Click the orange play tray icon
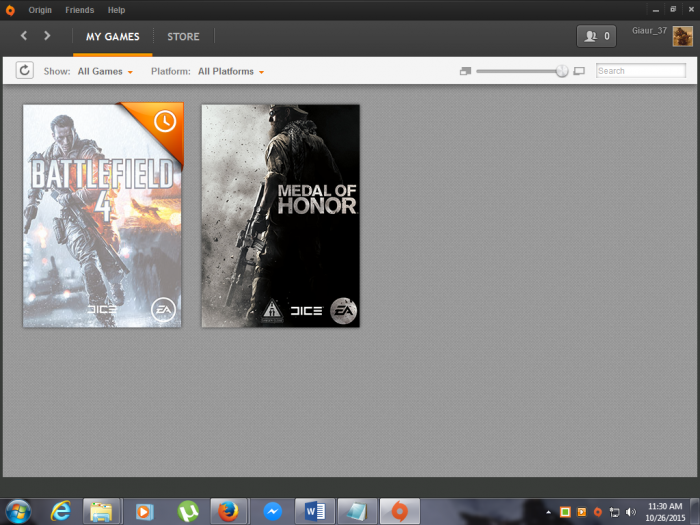The height and width of the screenshot is (525, 700). point(582,512)
